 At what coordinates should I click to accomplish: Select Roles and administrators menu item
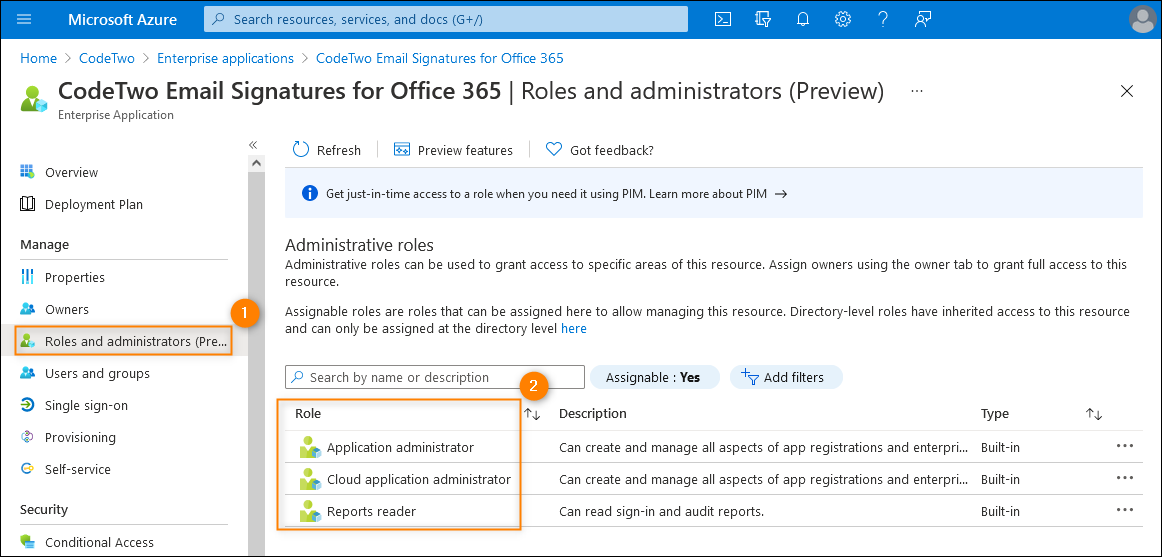click(124, 341)
